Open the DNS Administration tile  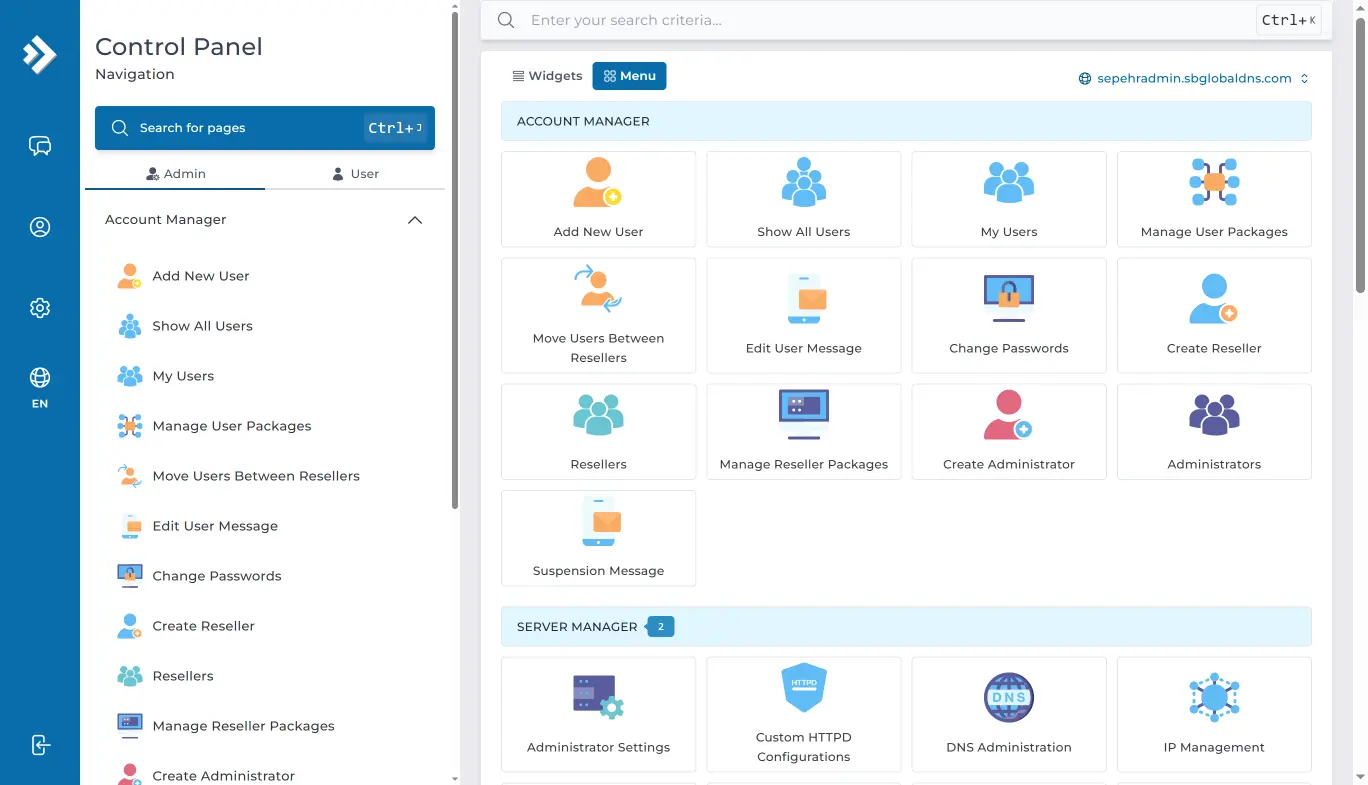tap(1009, 714)
